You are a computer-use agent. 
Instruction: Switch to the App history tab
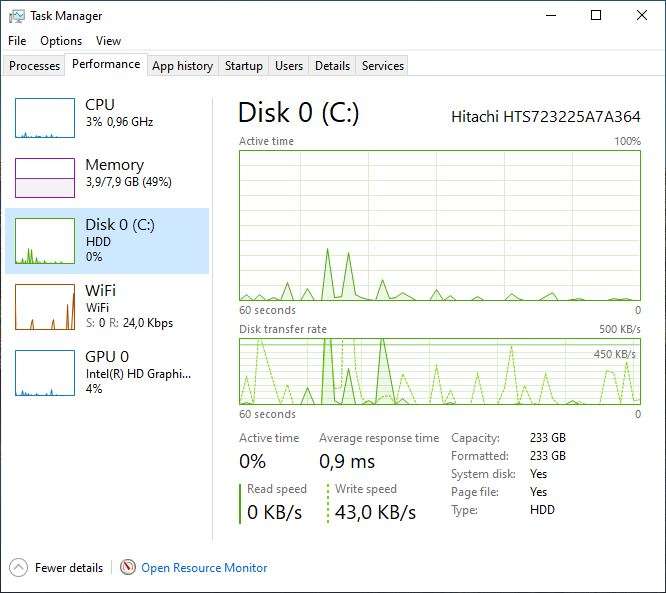182,66
